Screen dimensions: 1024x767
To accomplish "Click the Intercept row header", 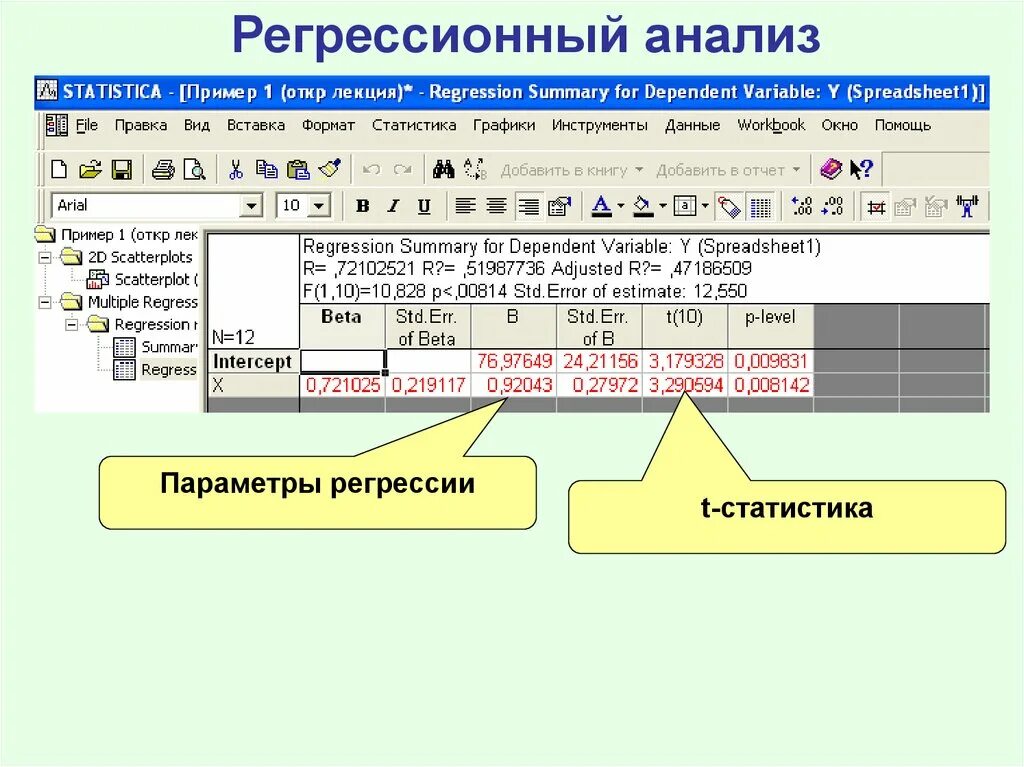I will (x=253, y=361).
